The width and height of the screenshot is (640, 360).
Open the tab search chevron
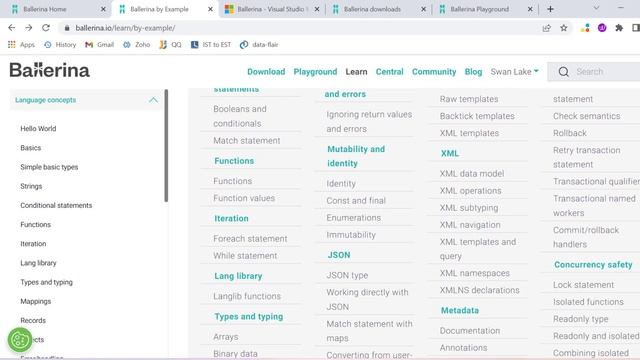coord(596,8)
